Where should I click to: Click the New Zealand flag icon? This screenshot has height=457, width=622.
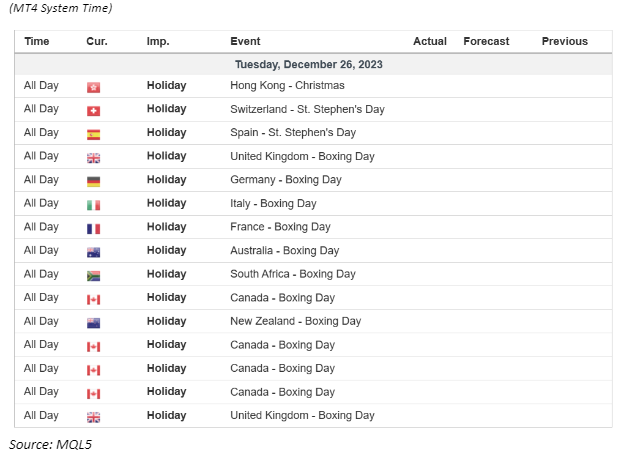click(x=94, y=321)
